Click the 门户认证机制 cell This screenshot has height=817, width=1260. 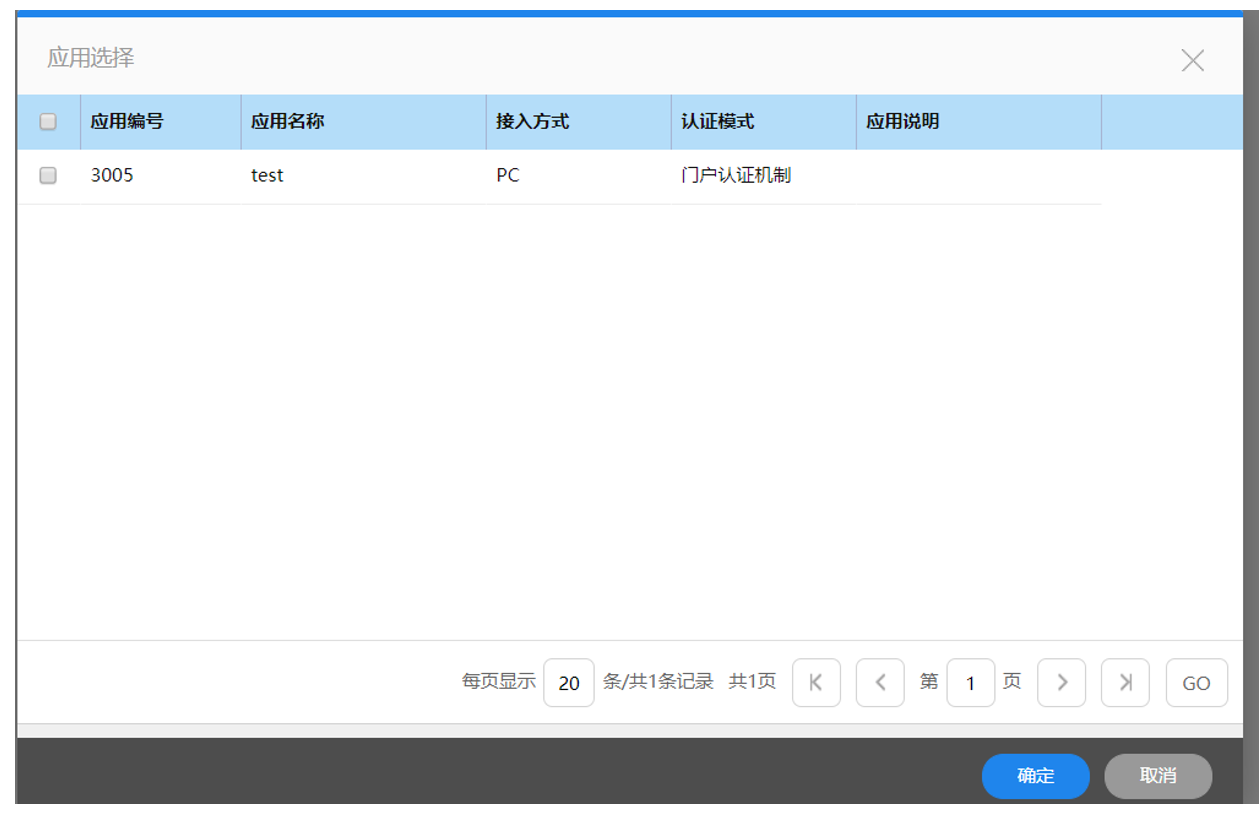tap(736, 176)
